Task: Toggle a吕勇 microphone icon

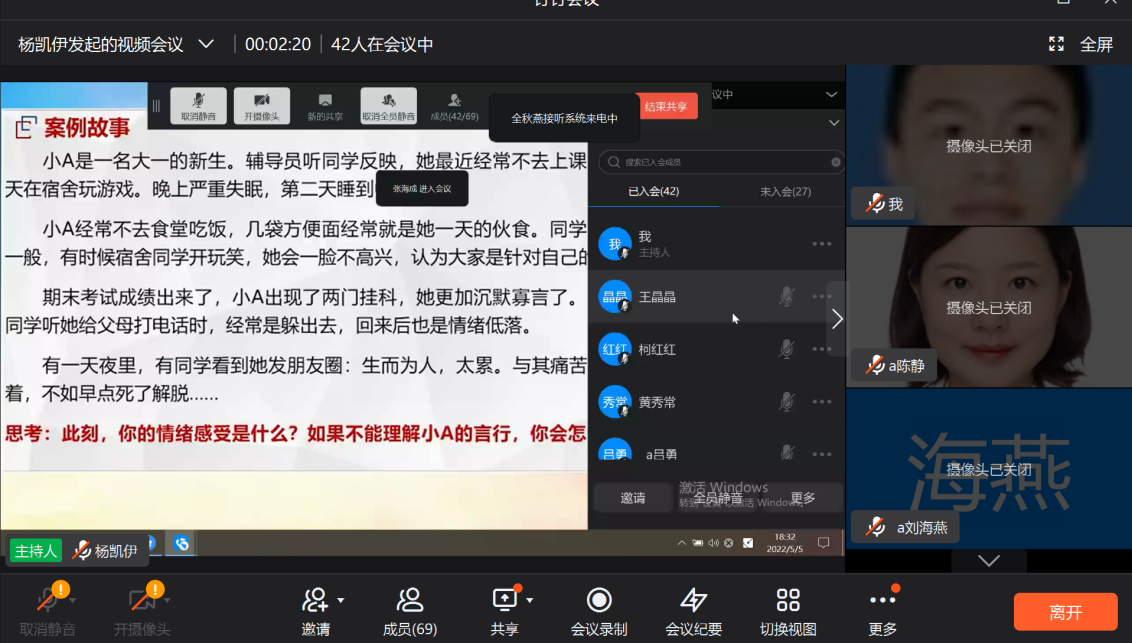Action: click(x=786, y=453)
